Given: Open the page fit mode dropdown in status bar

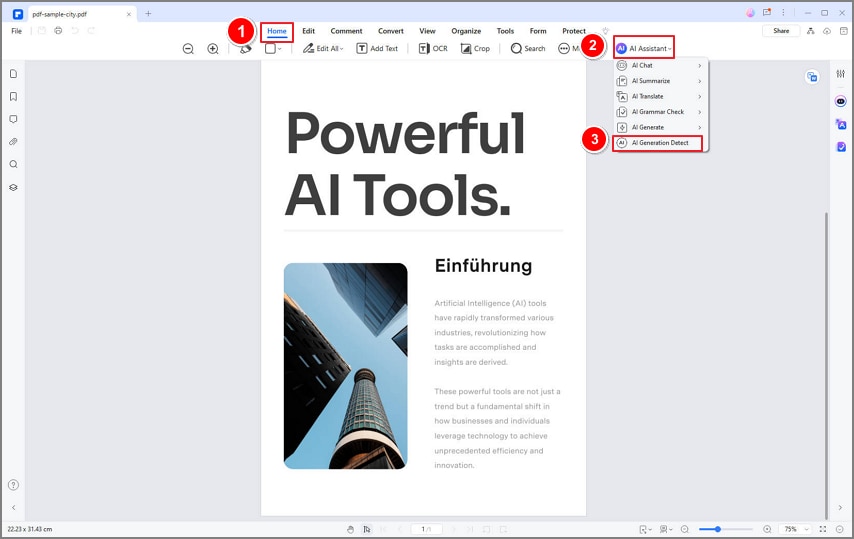Looking at the screenshot, I should (646, 529).
